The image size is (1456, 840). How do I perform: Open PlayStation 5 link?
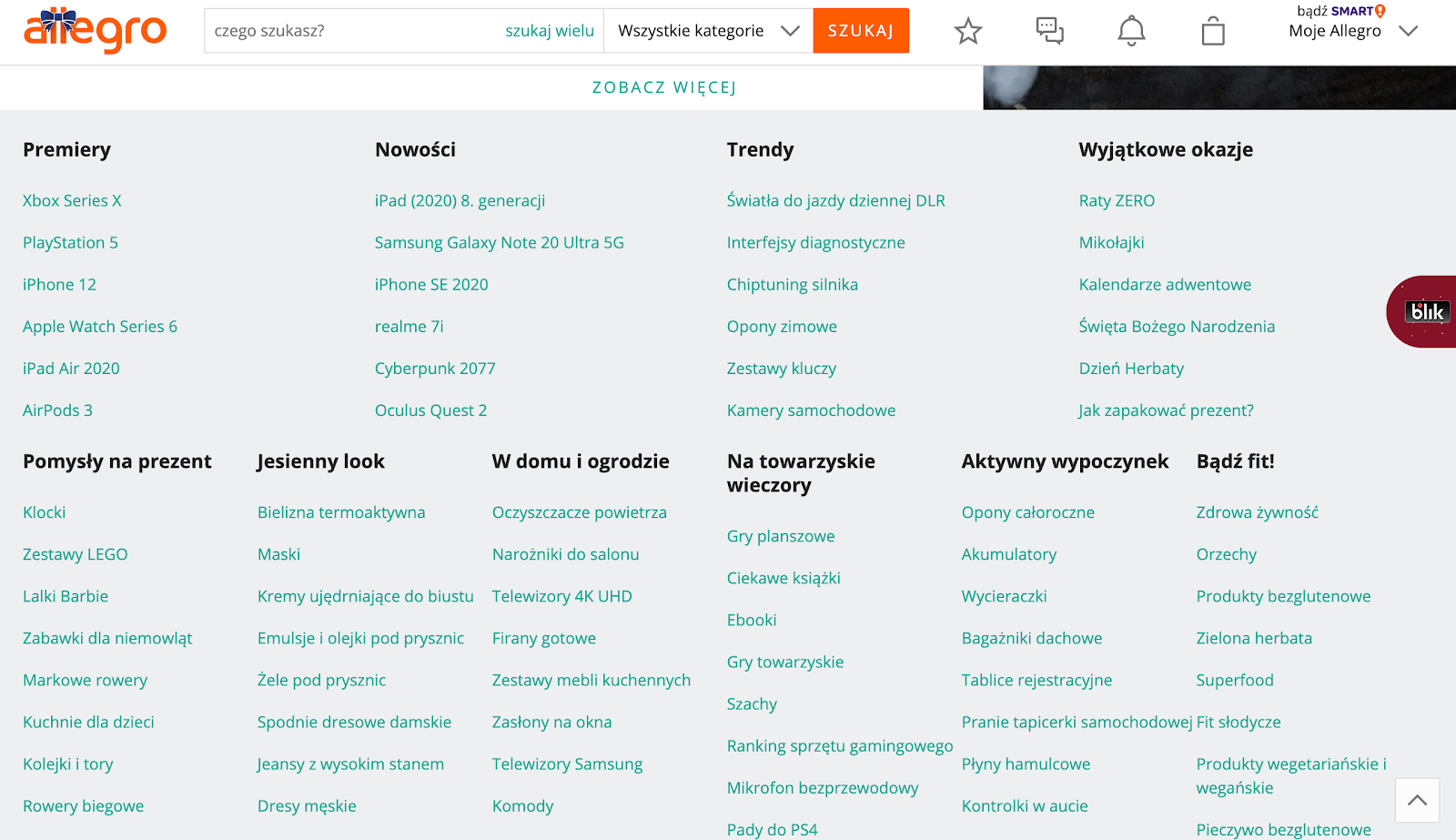(x=70, y=243)
